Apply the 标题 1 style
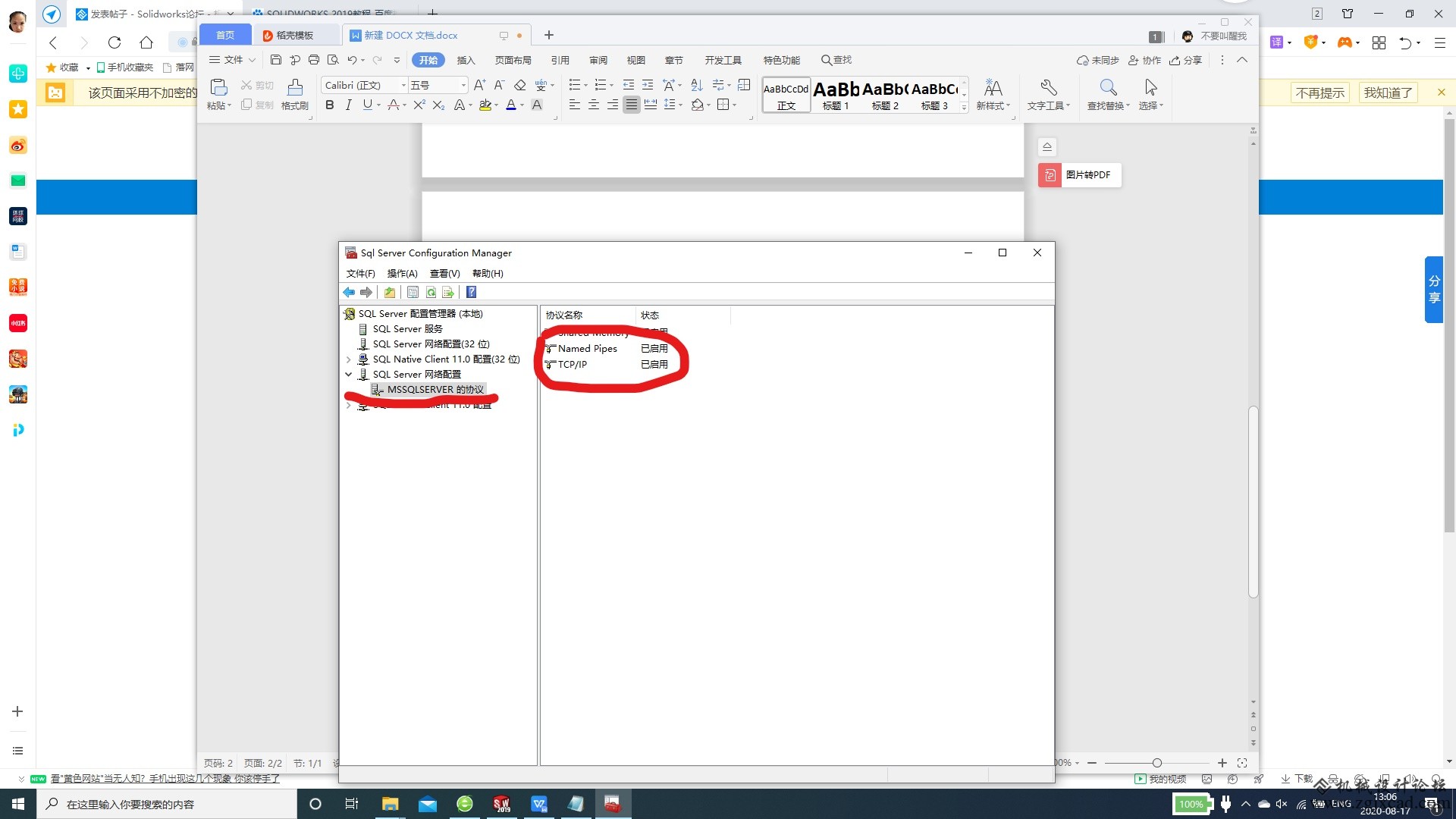The height and width of the screenshot is (819, 1456). tap(836, 96)
